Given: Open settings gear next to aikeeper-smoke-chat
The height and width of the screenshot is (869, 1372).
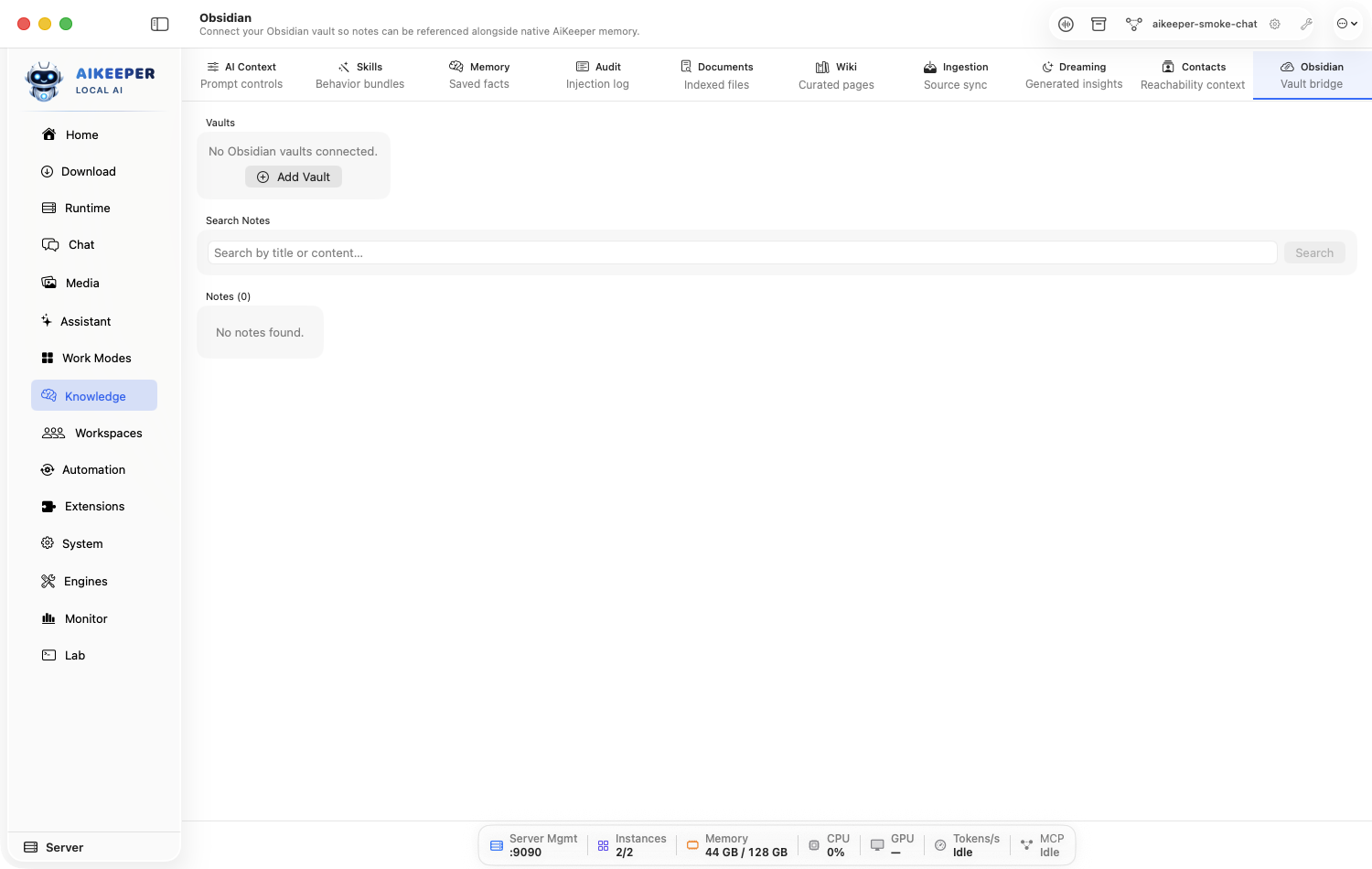Looking at the screenshot, I should [x=1275, y=24].
